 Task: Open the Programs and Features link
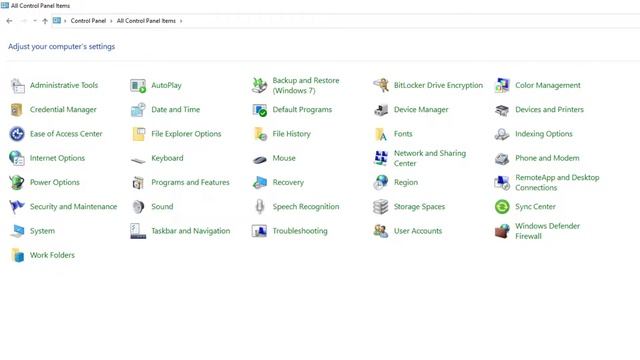(x=190, y=182)
